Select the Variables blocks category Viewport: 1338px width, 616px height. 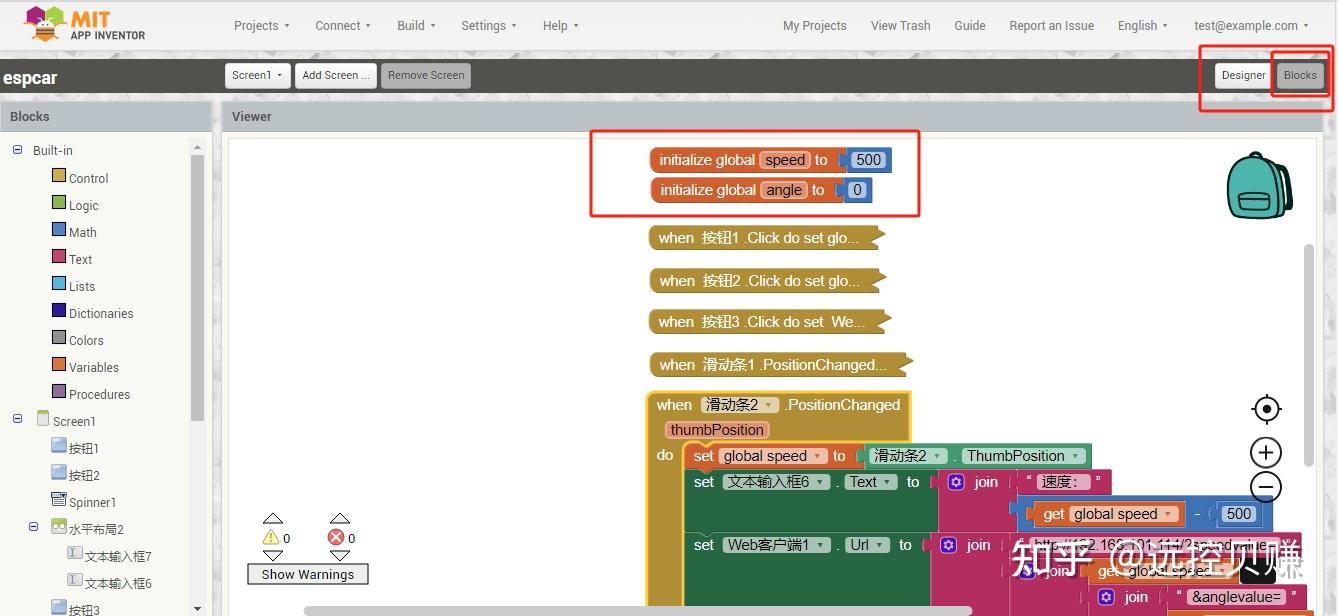[94, 366]
